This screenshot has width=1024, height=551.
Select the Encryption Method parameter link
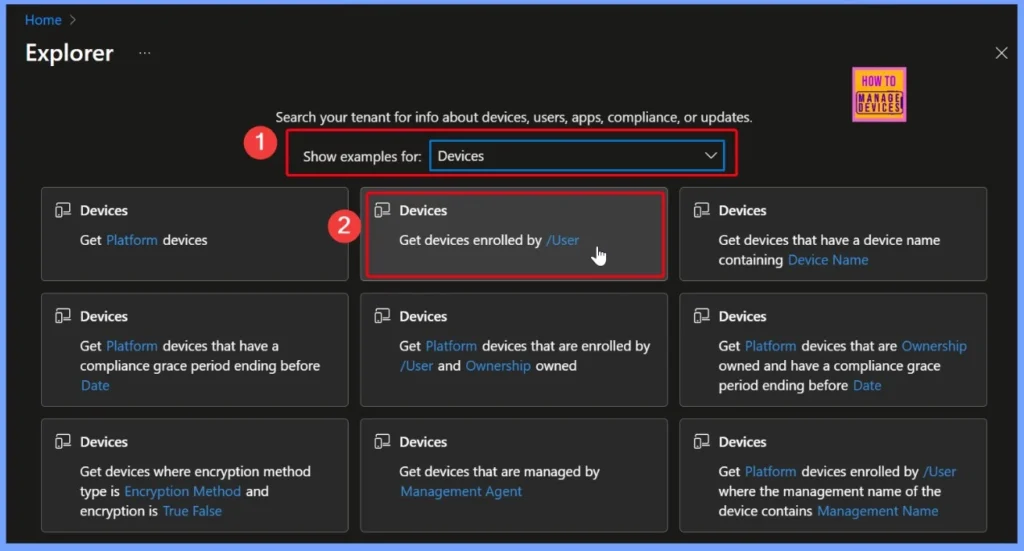click(x=182, y=491)
